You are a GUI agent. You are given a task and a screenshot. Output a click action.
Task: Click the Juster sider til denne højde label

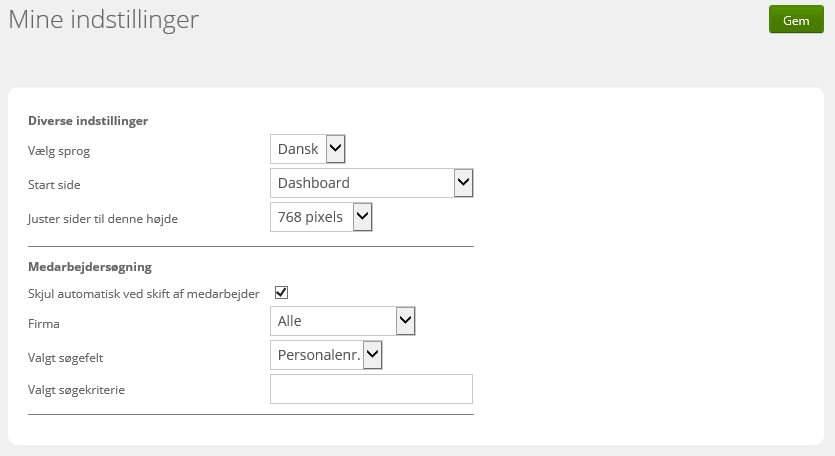[x=103, y=219]
